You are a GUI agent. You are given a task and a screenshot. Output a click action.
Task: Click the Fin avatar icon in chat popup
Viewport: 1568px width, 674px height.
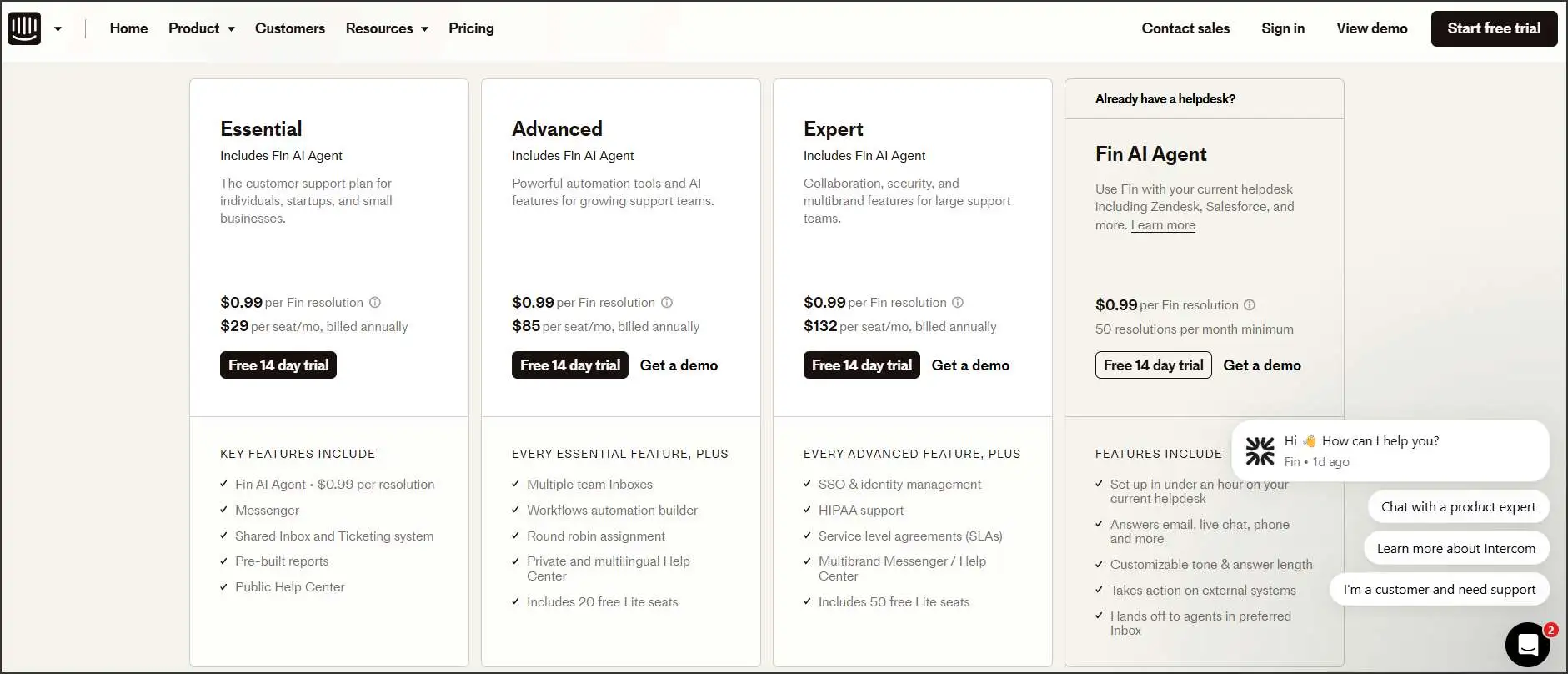(1260, 451)
